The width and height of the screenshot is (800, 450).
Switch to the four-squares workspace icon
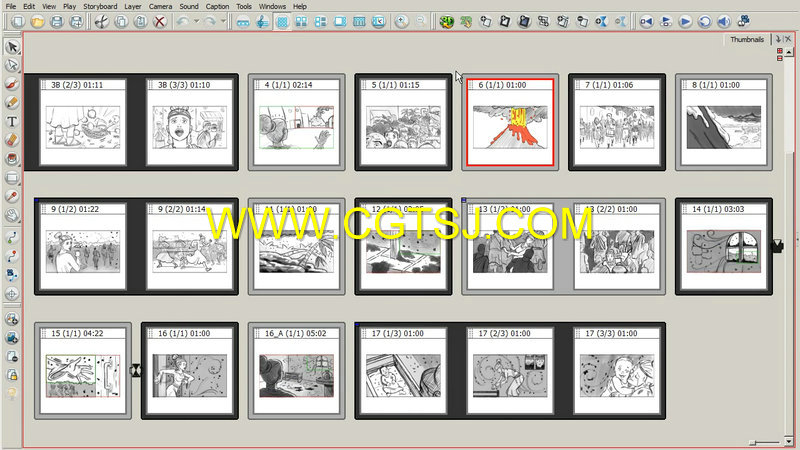tap(302, 21)
